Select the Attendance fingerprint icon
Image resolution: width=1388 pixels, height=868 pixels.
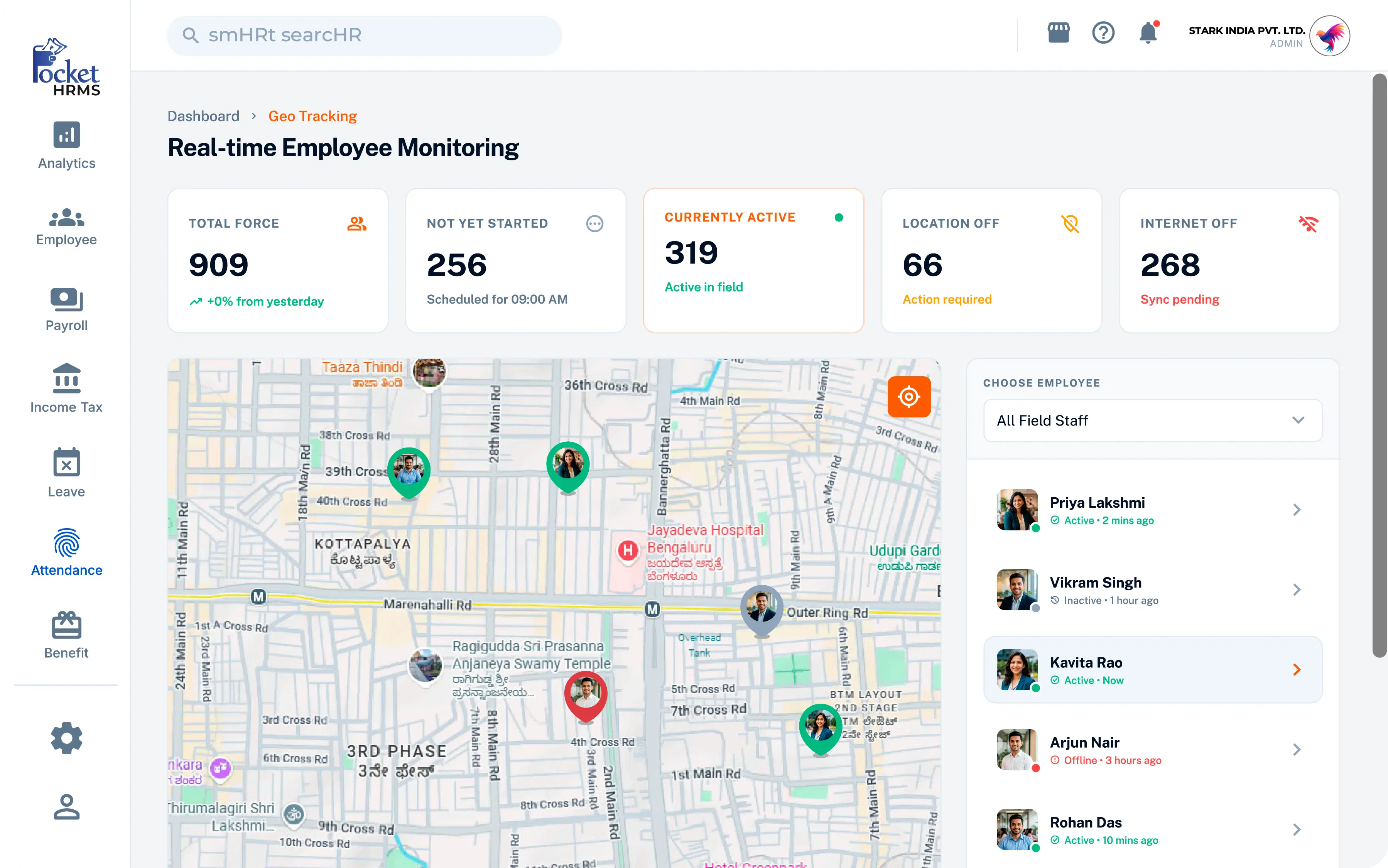pyautogui.click(x=67, y=543)
